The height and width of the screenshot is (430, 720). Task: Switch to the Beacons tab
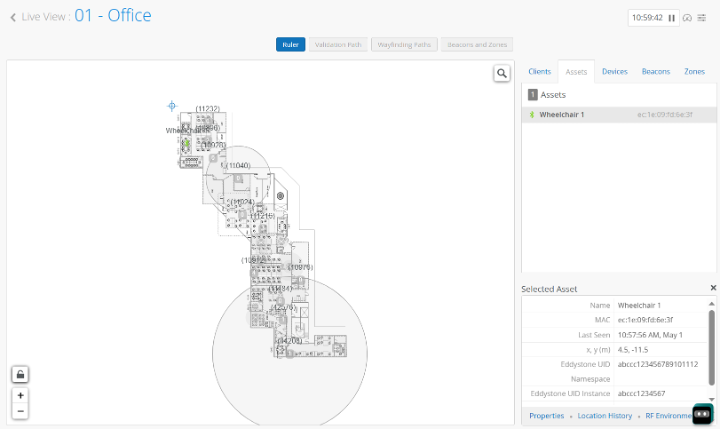656,71
